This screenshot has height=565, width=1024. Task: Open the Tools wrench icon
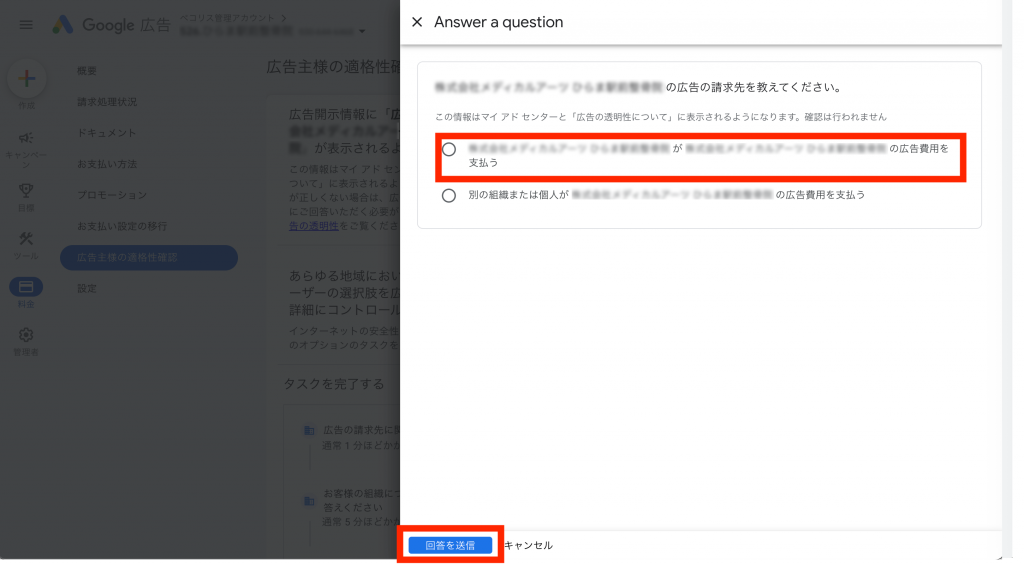(x=26, y=238)
